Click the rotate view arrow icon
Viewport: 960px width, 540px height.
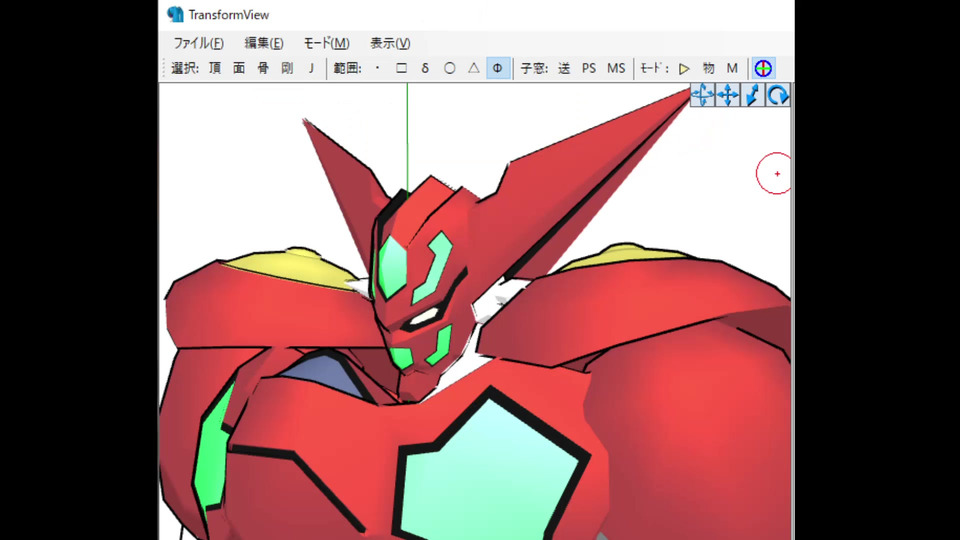coord(778,95)
